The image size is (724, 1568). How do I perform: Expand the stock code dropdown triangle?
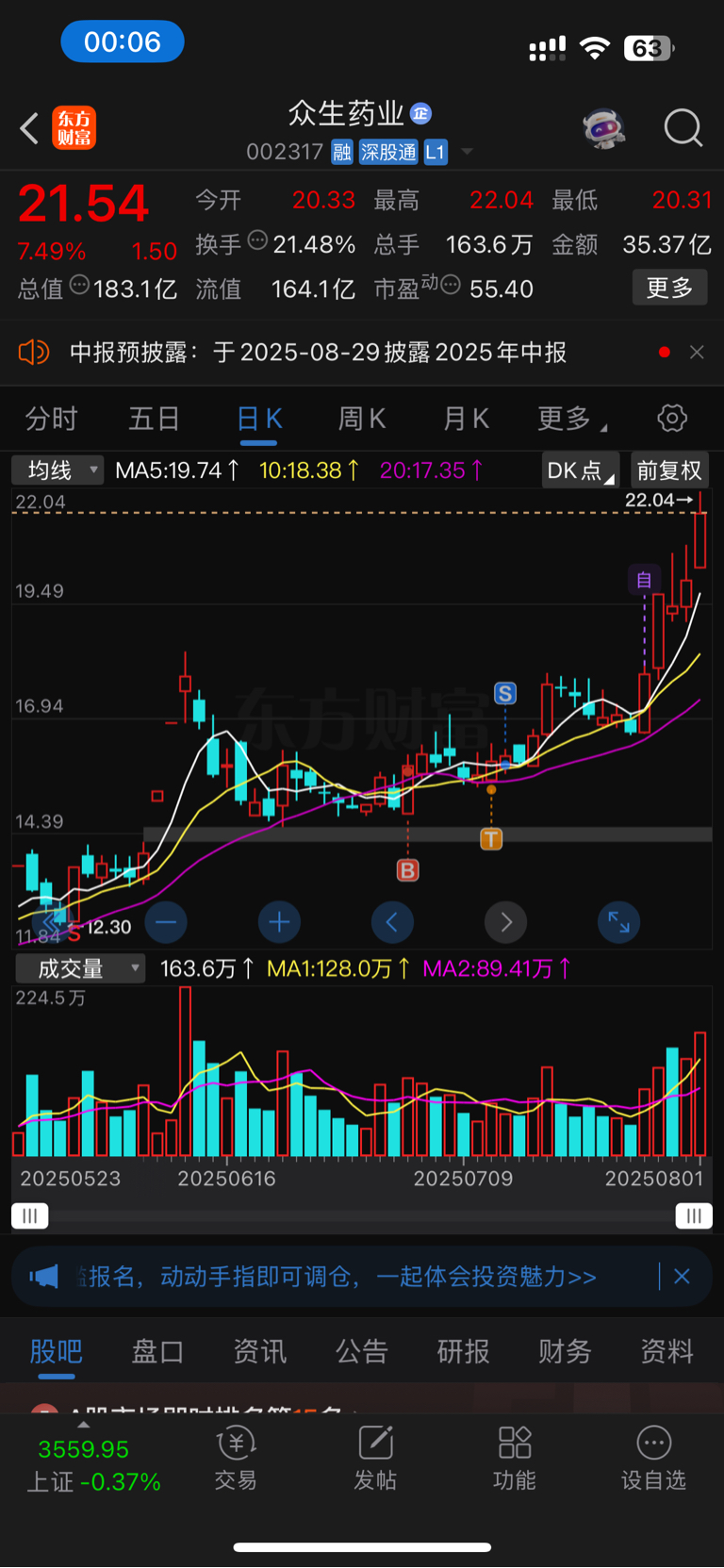coord(467,152)
